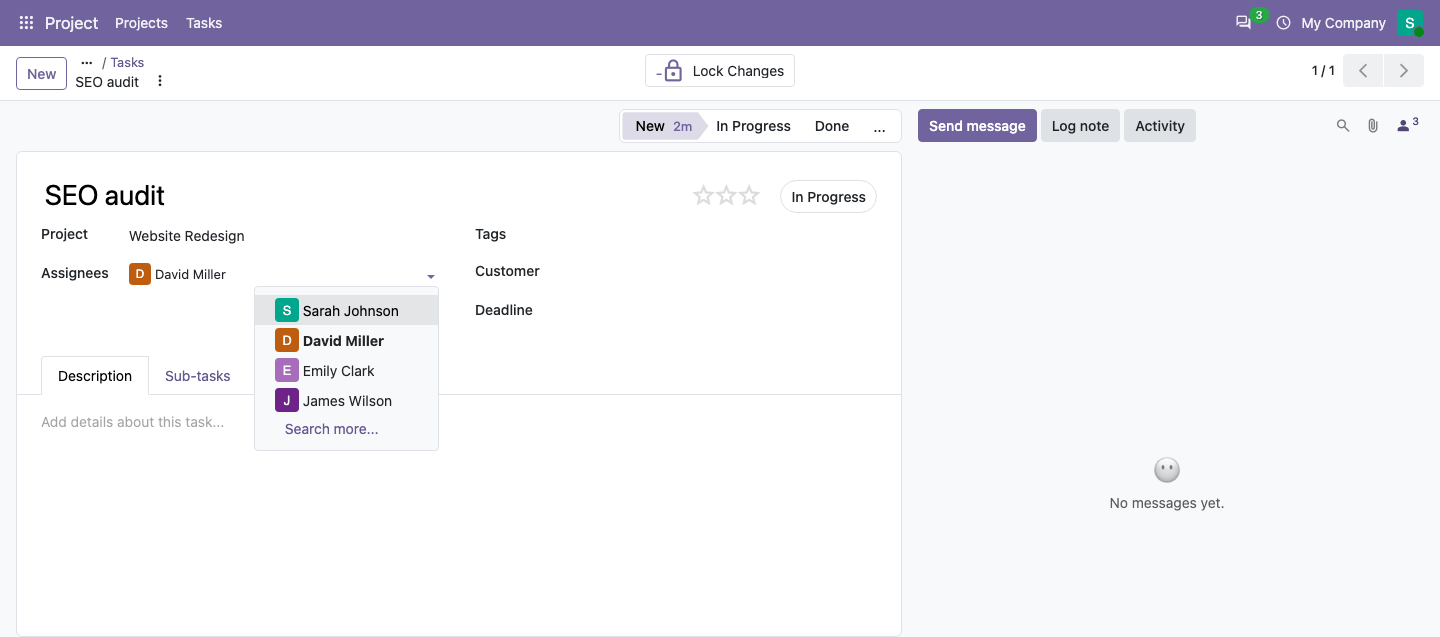This screenshot has height=637, width=1440.
Task: Click the lock icon in Lock Changes
Action: point(672,71)
